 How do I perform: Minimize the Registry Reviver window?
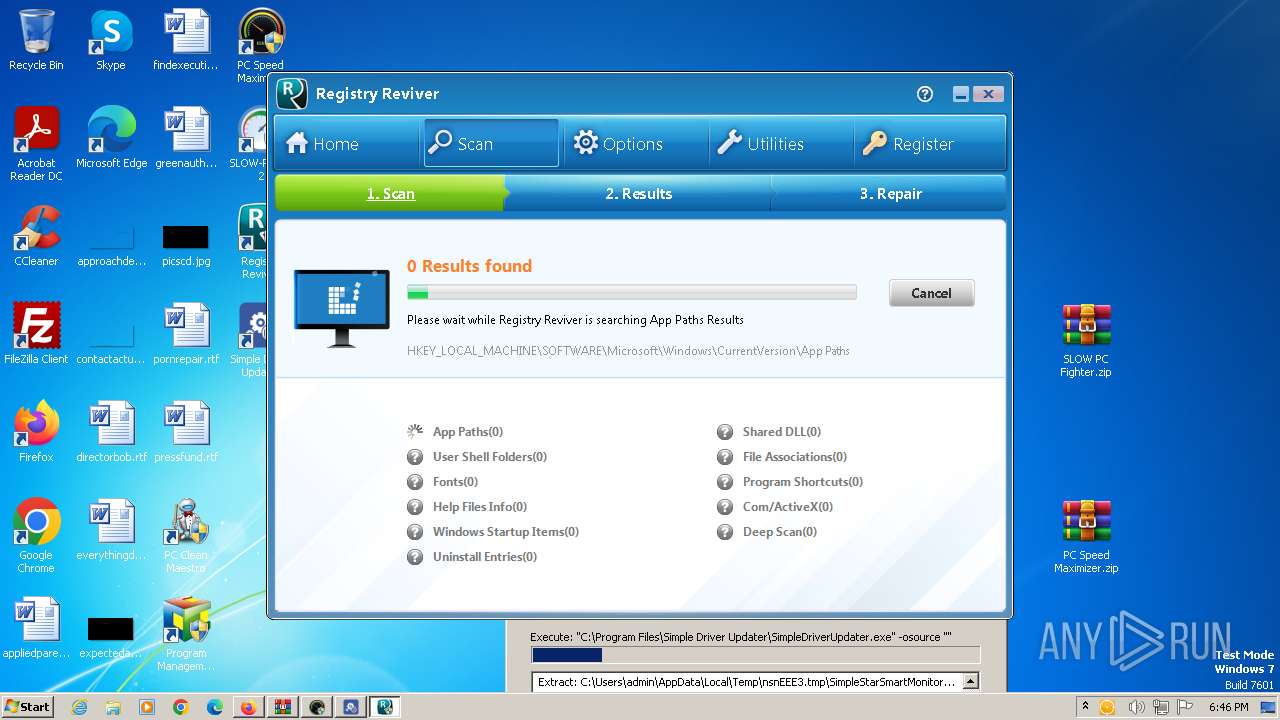click(961, 94)
